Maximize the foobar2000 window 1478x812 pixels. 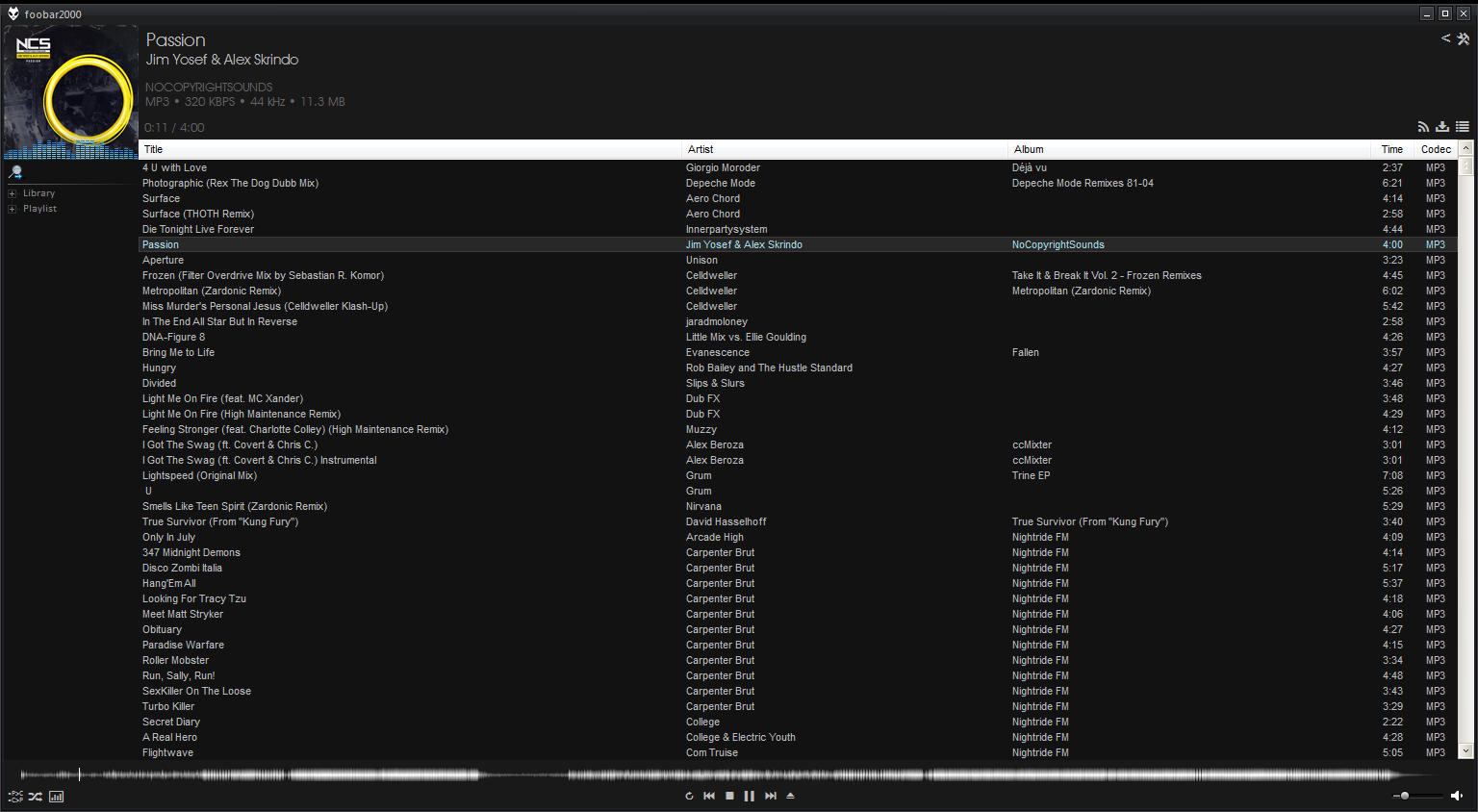[1444, 13]
